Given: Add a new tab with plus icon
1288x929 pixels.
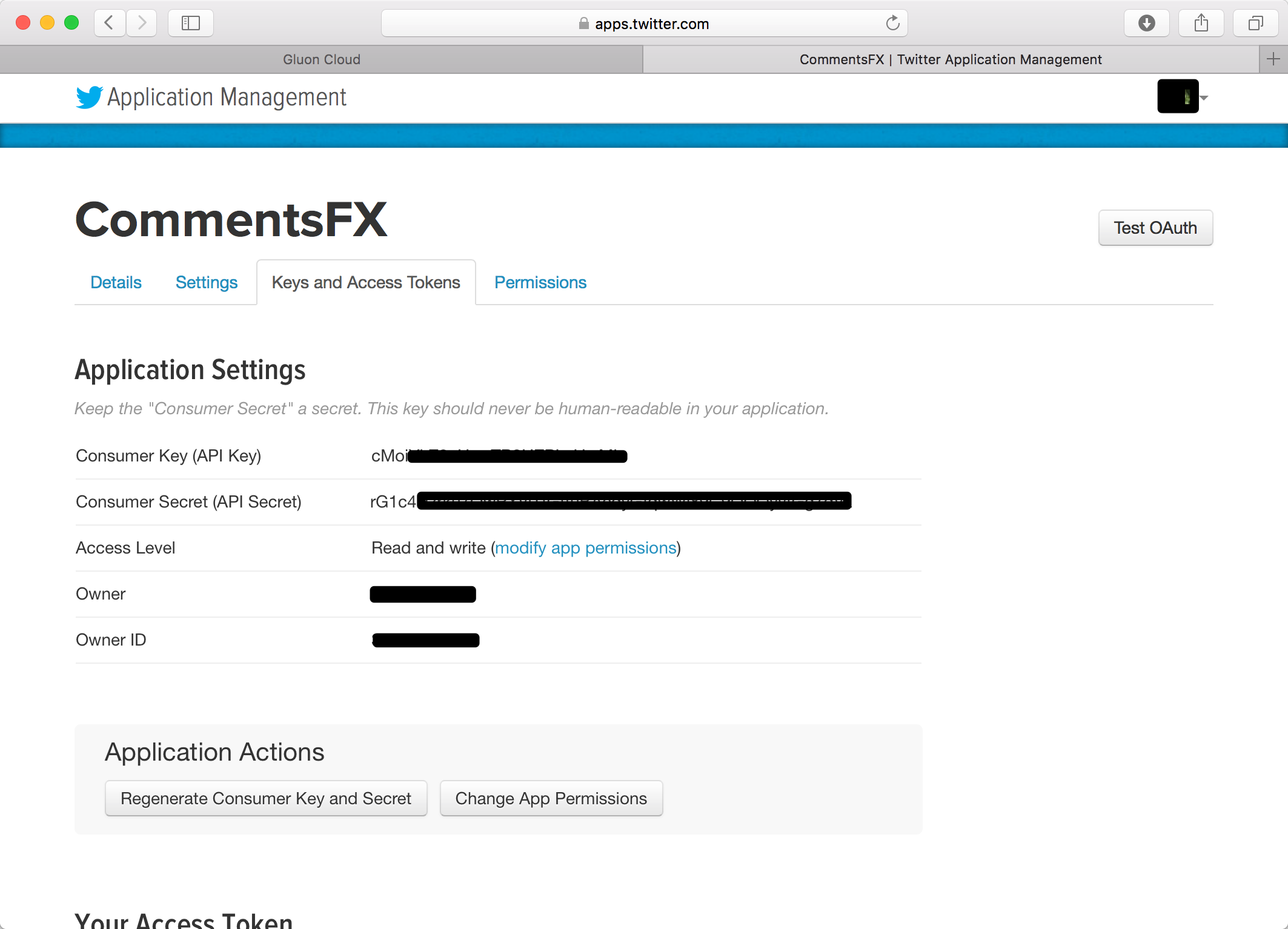Looking at the screenshot, I should click(1273, 59).
